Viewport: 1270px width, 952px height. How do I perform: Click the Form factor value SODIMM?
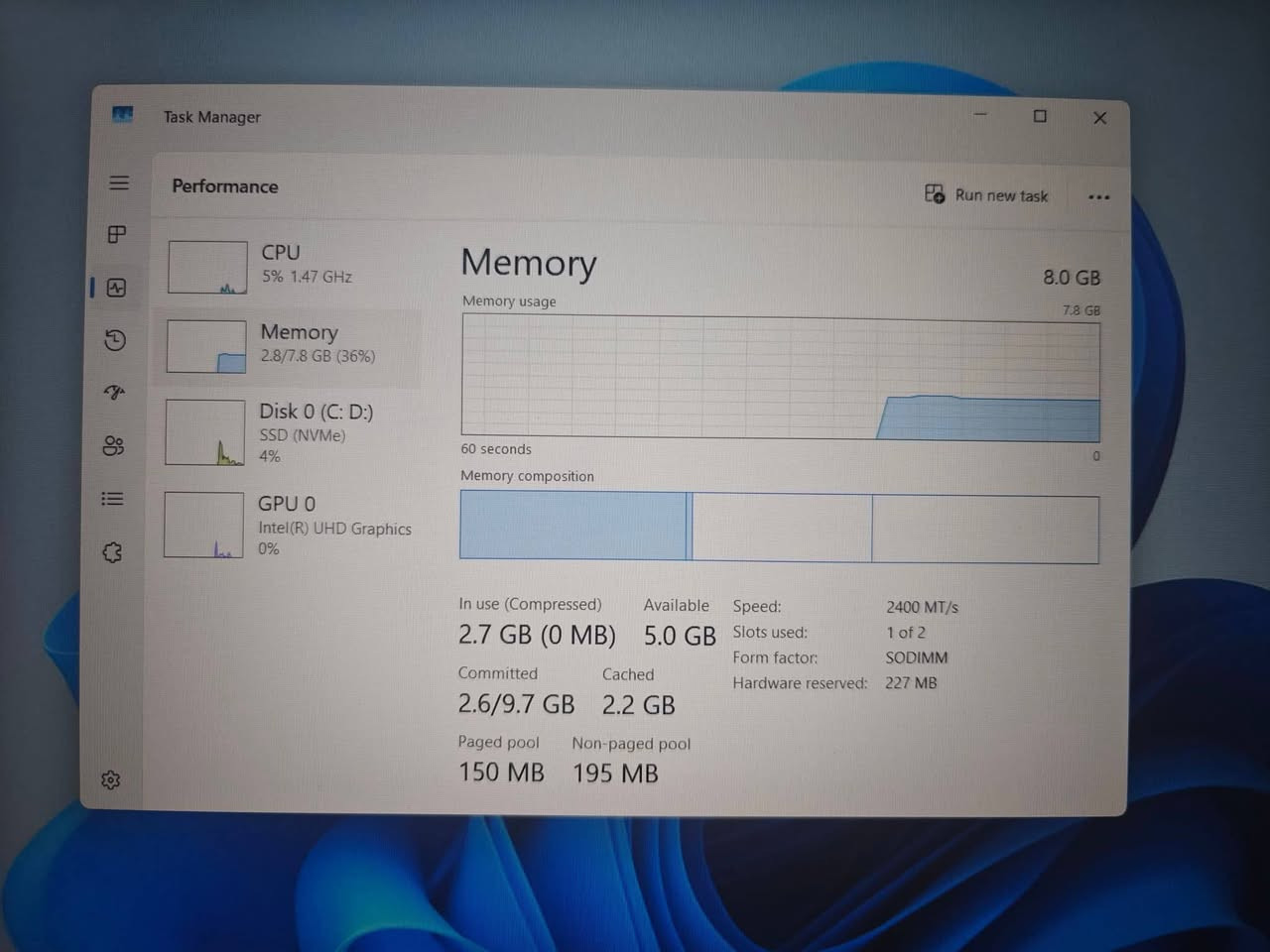click(x=917, y=657)
